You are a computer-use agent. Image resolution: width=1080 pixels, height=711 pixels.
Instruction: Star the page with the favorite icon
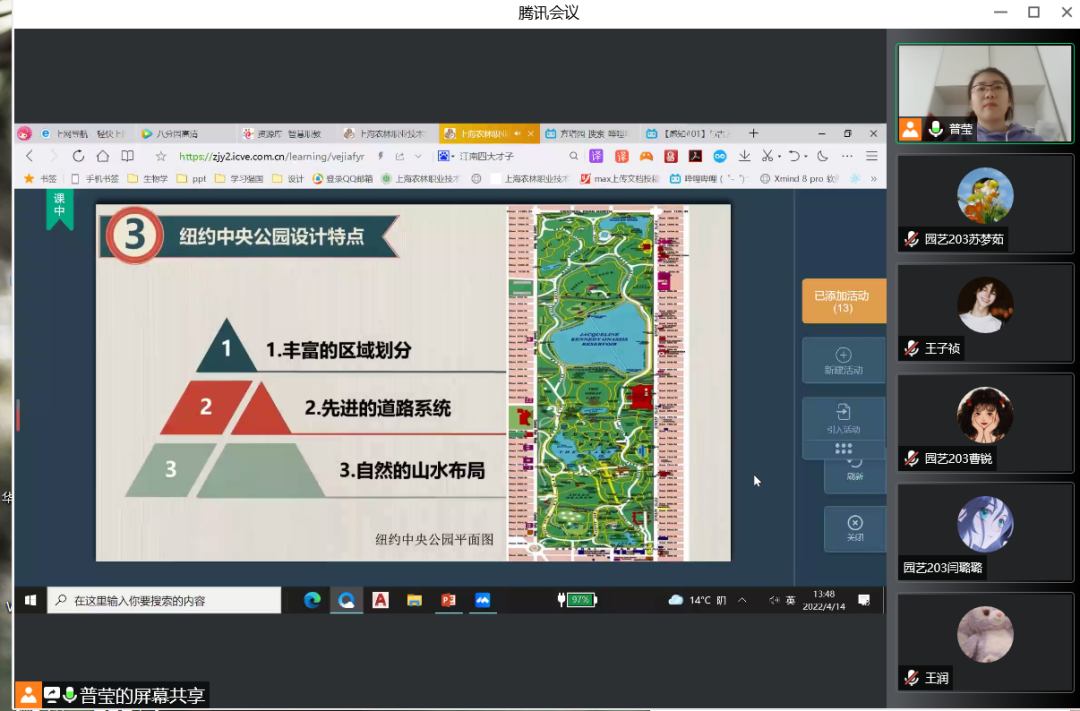click(x=160, y=156)
